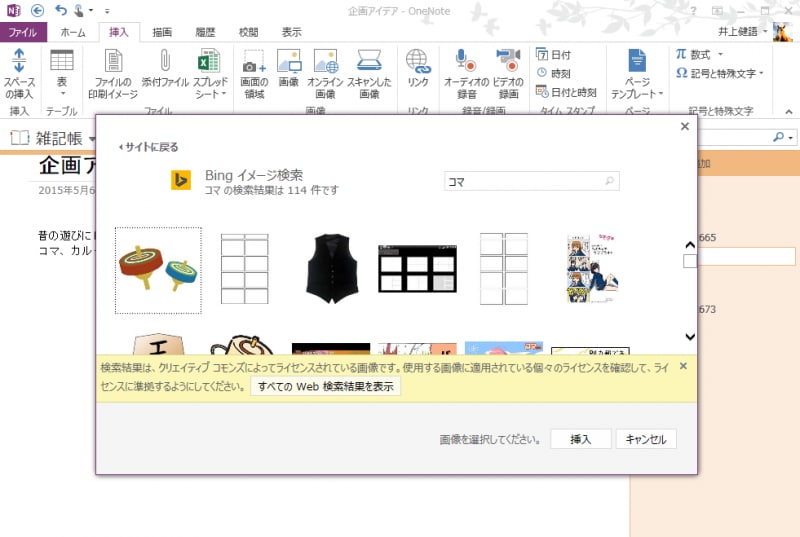Click the OneNote page search magnifier
800x537 pixels.
click(x=779, y=137)
